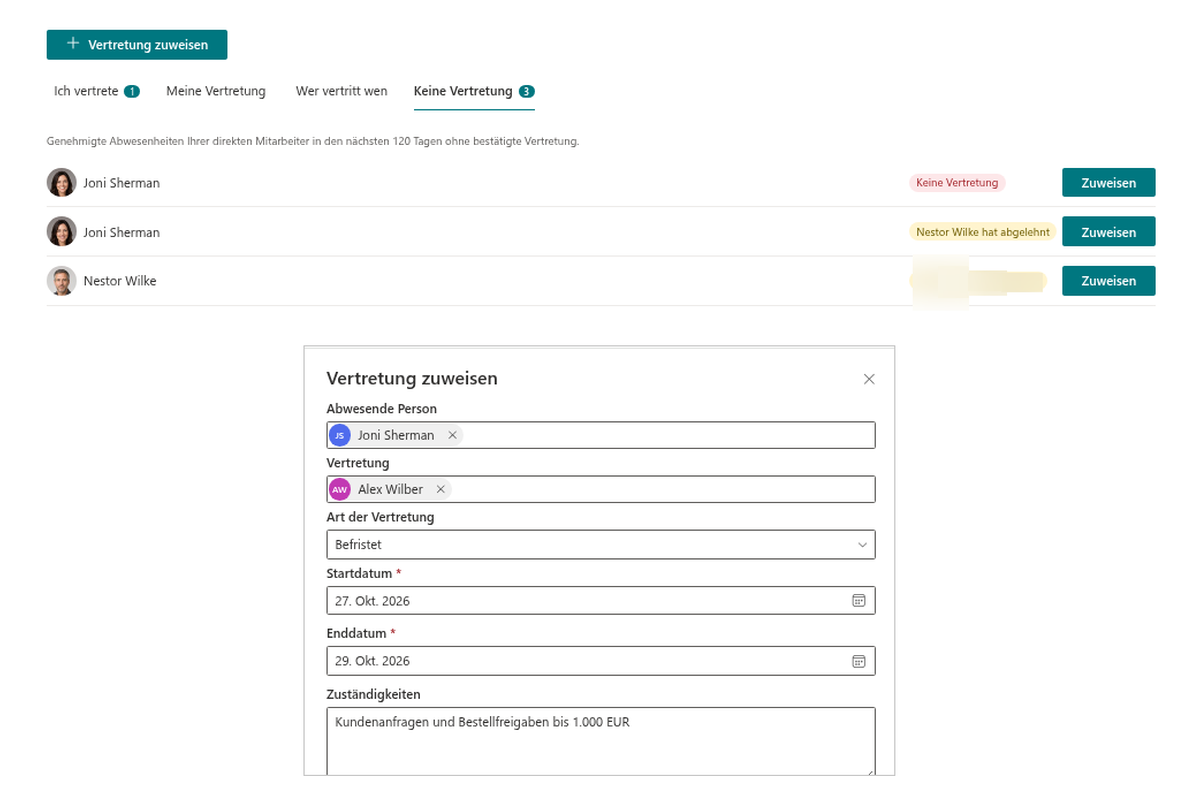The image size is (1200, 800).
Task: Switch to the Ich vertrete tab
Action: (x=96, y=91)
